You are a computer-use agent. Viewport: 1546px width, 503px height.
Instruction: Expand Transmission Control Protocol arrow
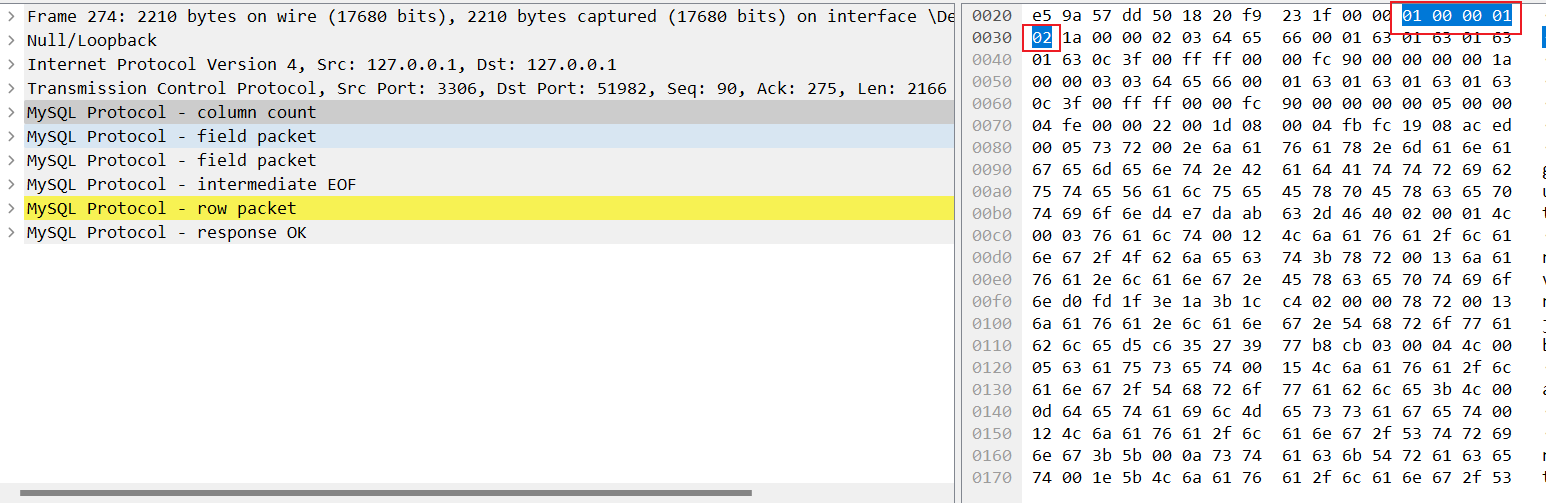[x=10, y=89]
